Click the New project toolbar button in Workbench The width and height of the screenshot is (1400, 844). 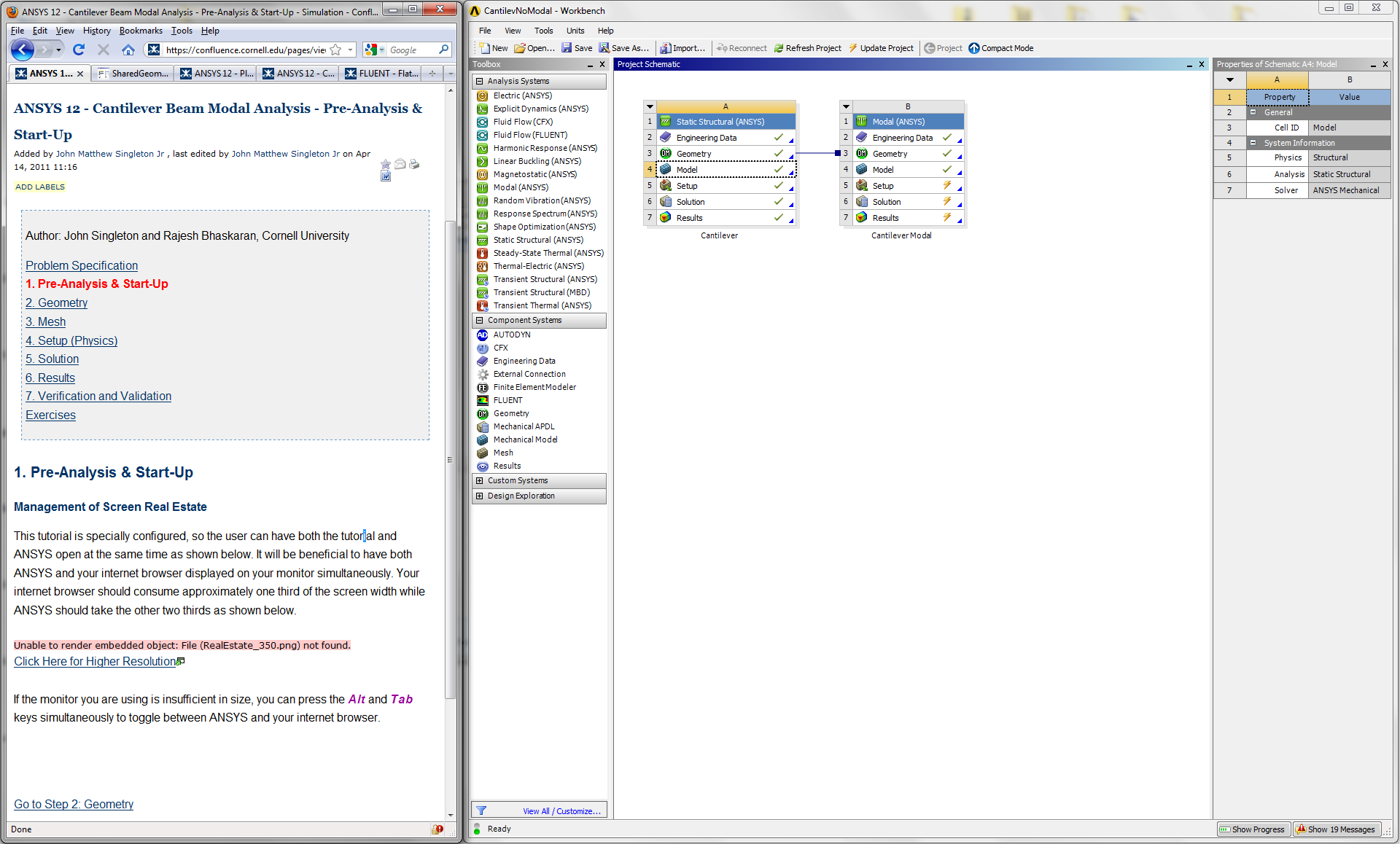click(x=493, y=48)
